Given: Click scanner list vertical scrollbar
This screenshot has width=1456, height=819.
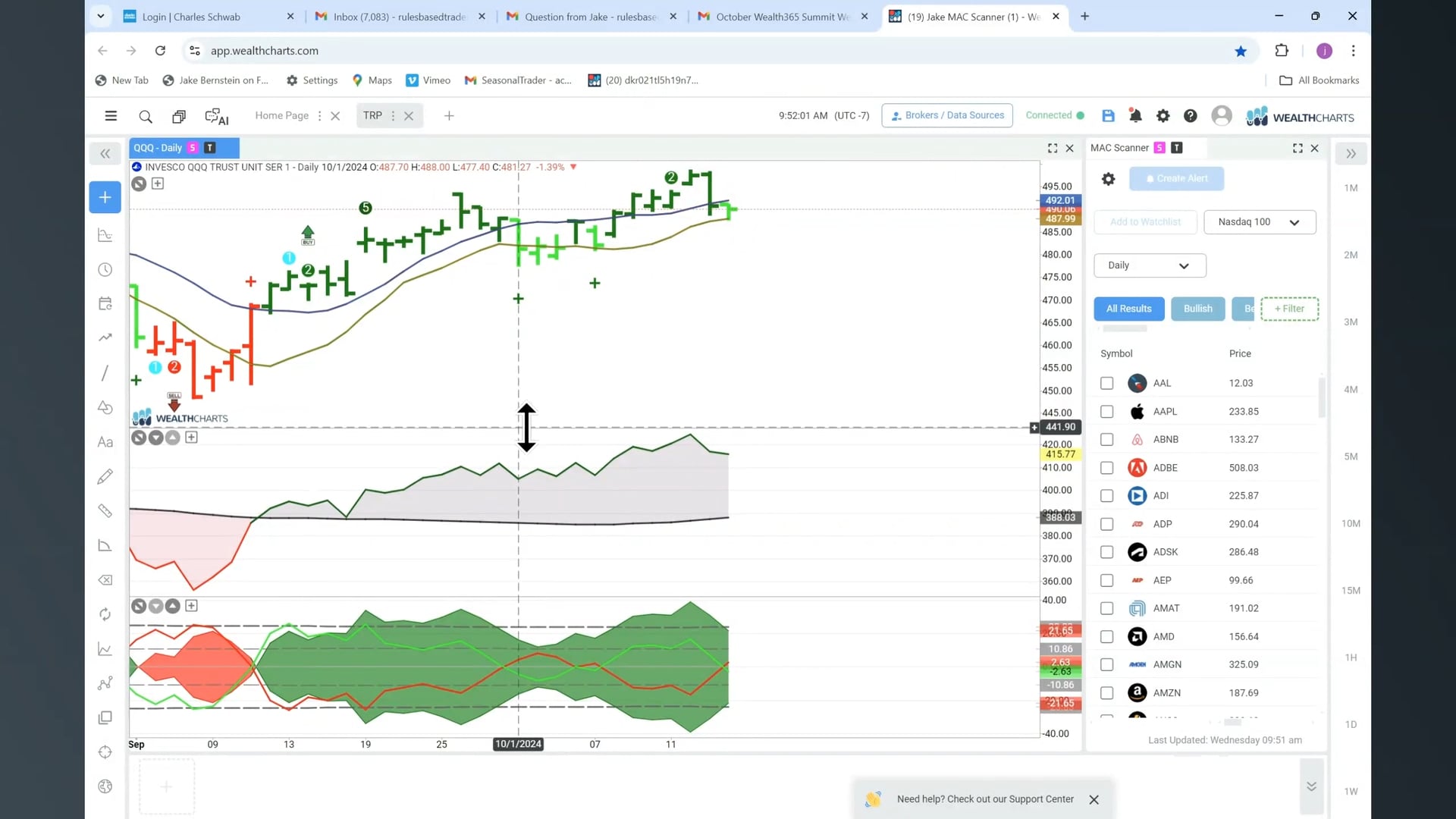Looking at the screenshot, I should click(1322, 398).
